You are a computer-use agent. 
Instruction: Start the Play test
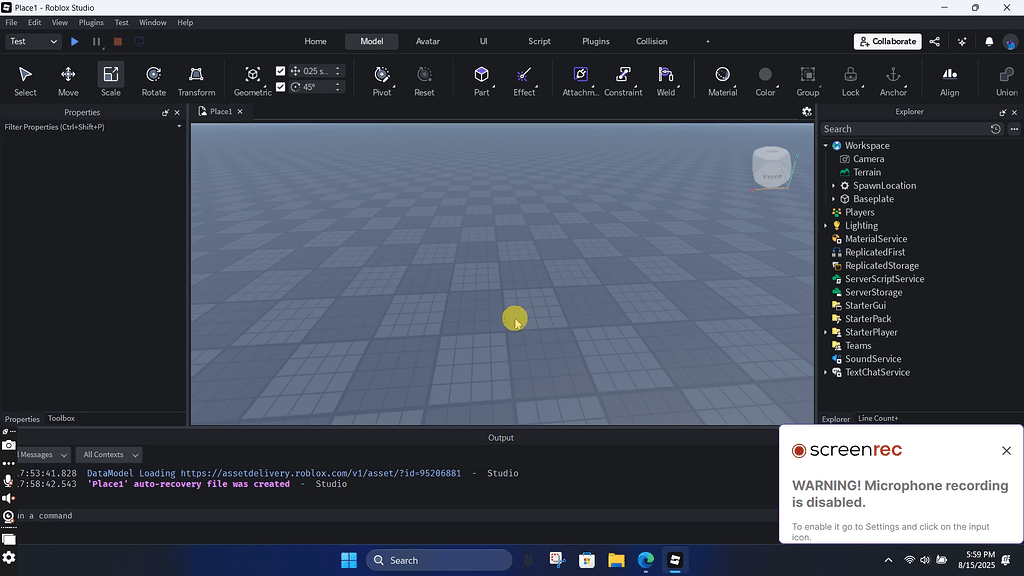[x=74, y=41]
